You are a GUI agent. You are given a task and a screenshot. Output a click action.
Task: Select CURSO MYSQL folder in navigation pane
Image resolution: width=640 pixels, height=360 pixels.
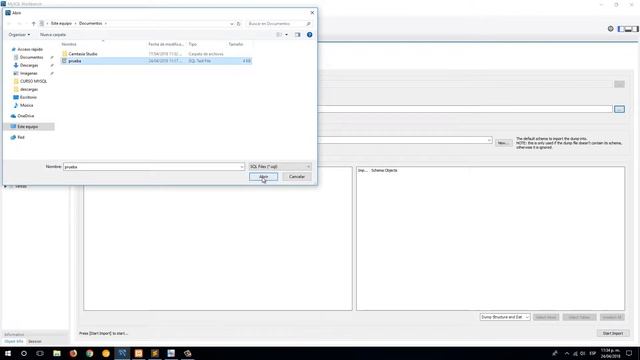[x=33, y=81]
